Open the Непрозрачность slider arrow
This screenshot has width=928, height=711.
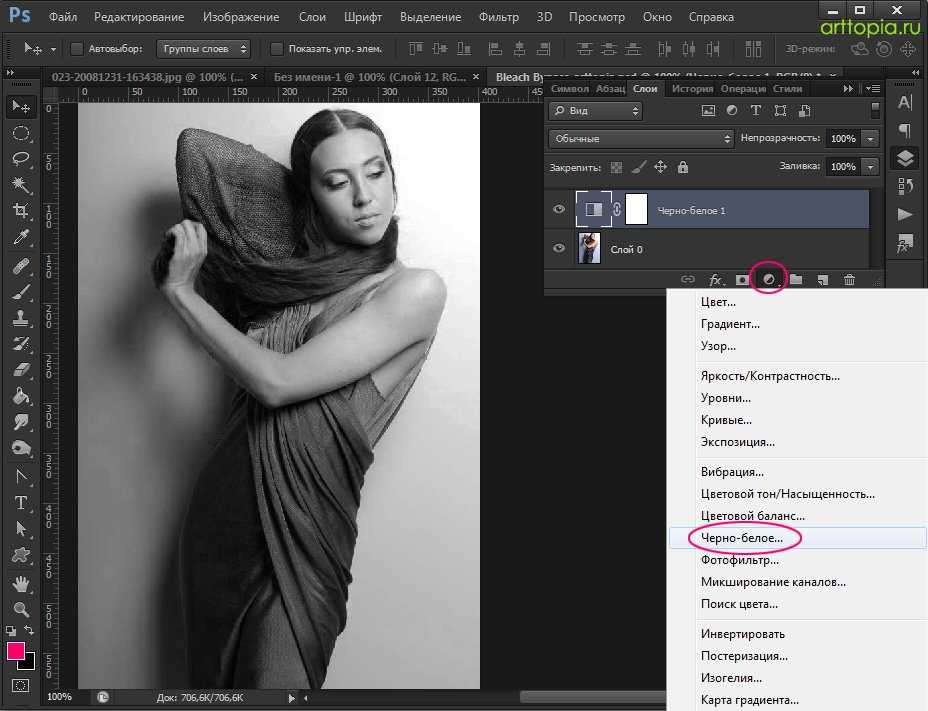pyautogui.click(x=870, y=139)
